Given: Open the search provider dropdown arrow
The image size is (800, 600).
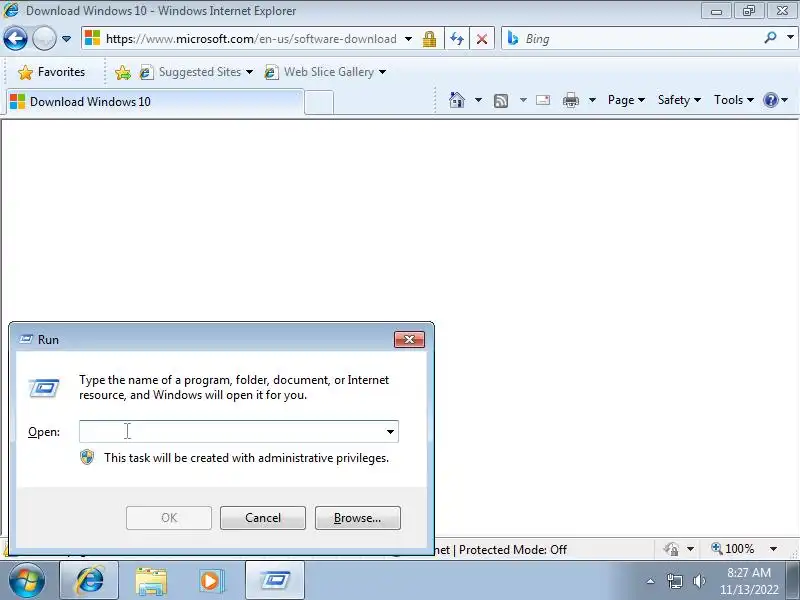Looking at the screenshot, I should (790, 38).
